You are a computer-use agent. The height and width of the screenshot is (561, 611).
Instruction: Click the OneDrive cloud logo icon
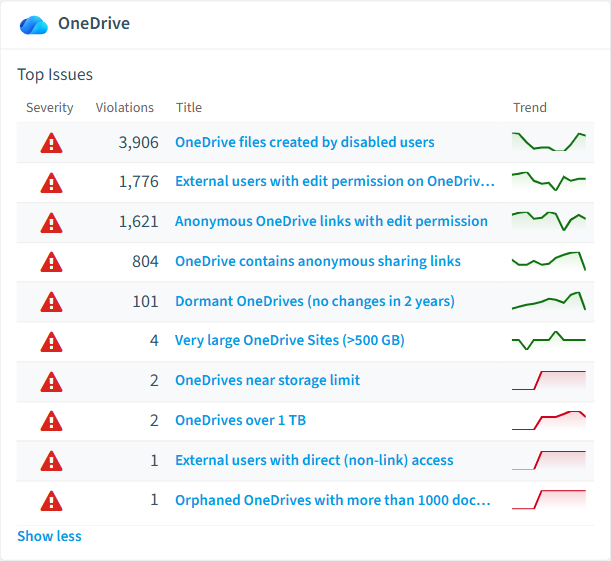click(x=34, y=25)
